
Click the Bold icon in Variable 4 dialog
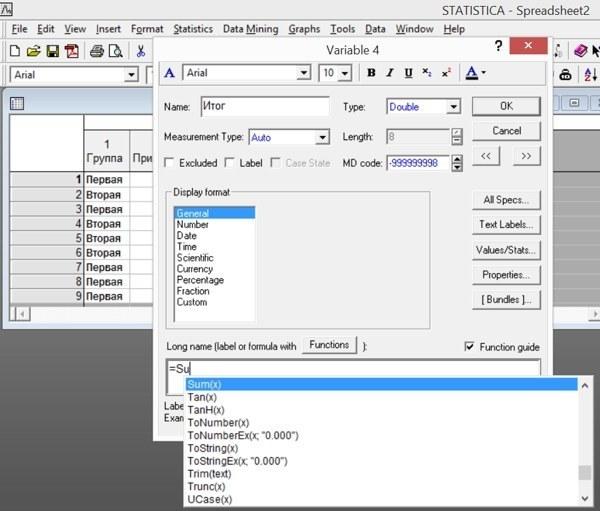(371, 73)
